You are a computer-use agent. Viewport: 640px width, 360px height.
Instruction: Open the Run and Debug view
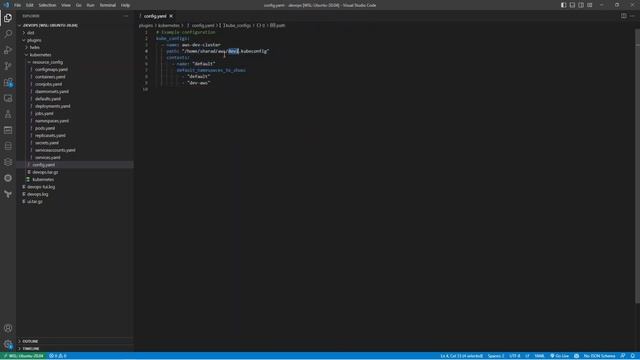pyautogui.click(x=8, y=50)
